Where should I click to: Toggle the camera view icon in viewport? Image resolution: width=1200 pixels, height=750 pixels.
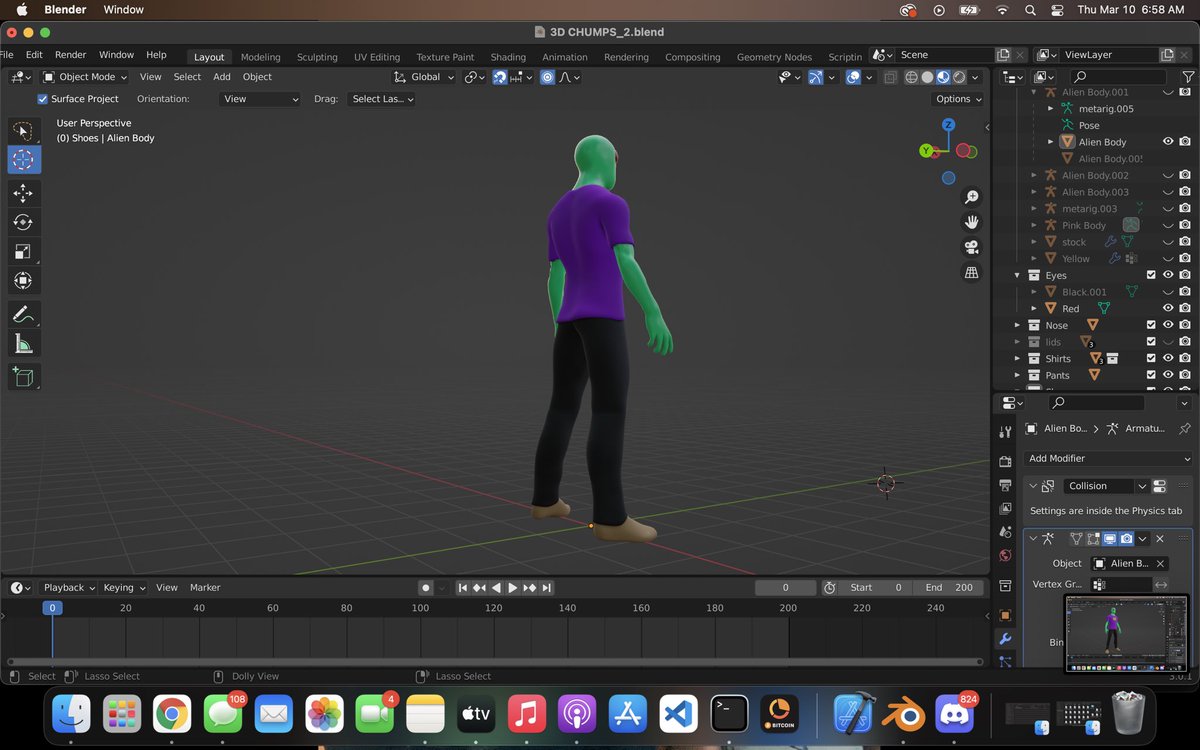tap(971, 247)
